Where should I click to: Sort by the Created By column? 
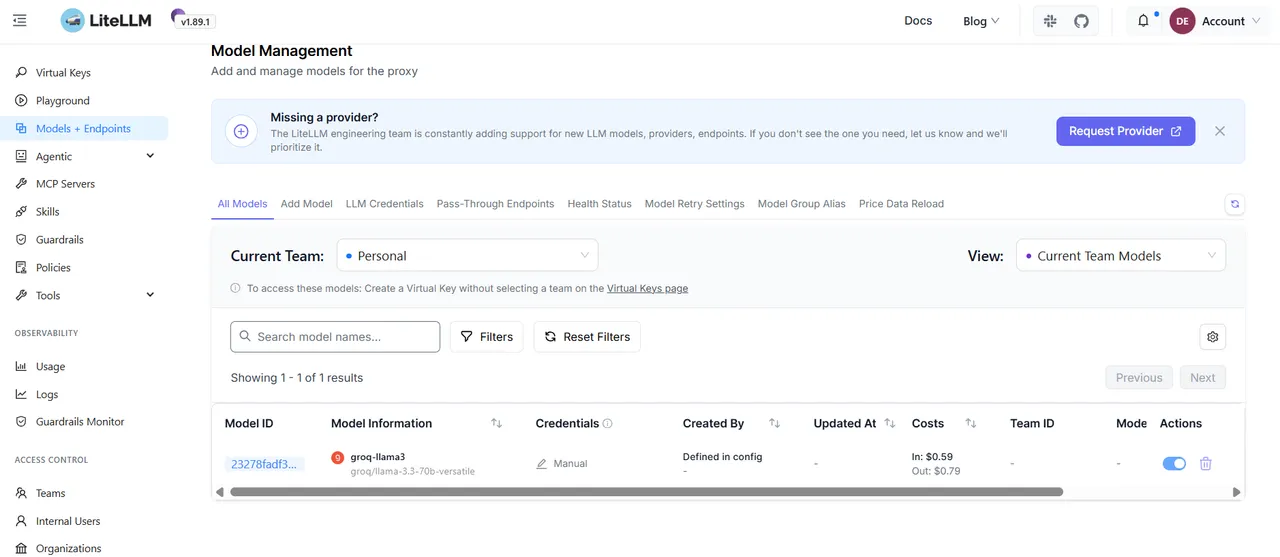[774, 424]
